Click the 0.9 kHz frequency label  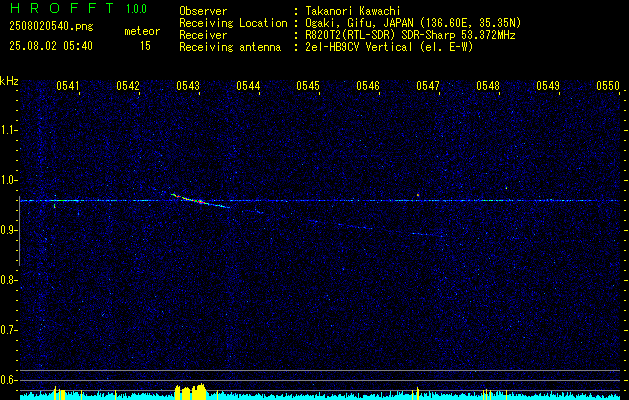8,230
